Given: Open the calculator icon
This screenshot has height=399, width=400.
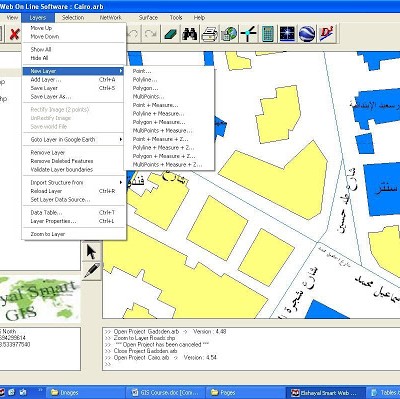Looking at the screenshot, I should [x=268, y=34].
